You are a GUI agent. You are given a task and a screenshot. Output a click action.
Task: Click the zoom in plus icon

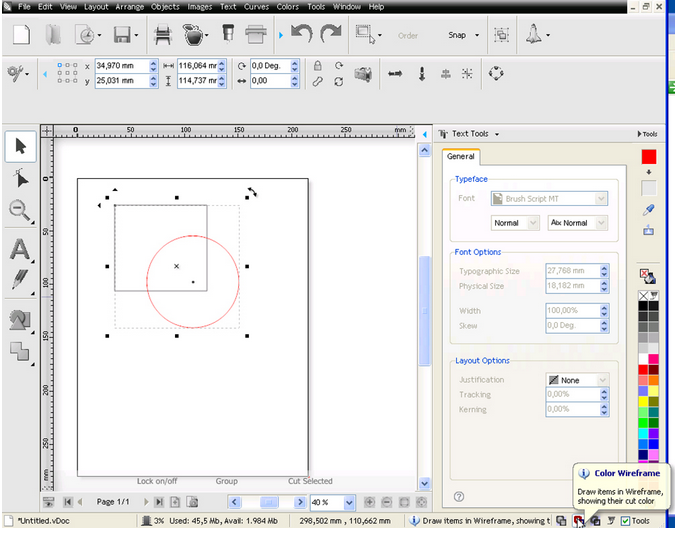(x=369, y=502)
